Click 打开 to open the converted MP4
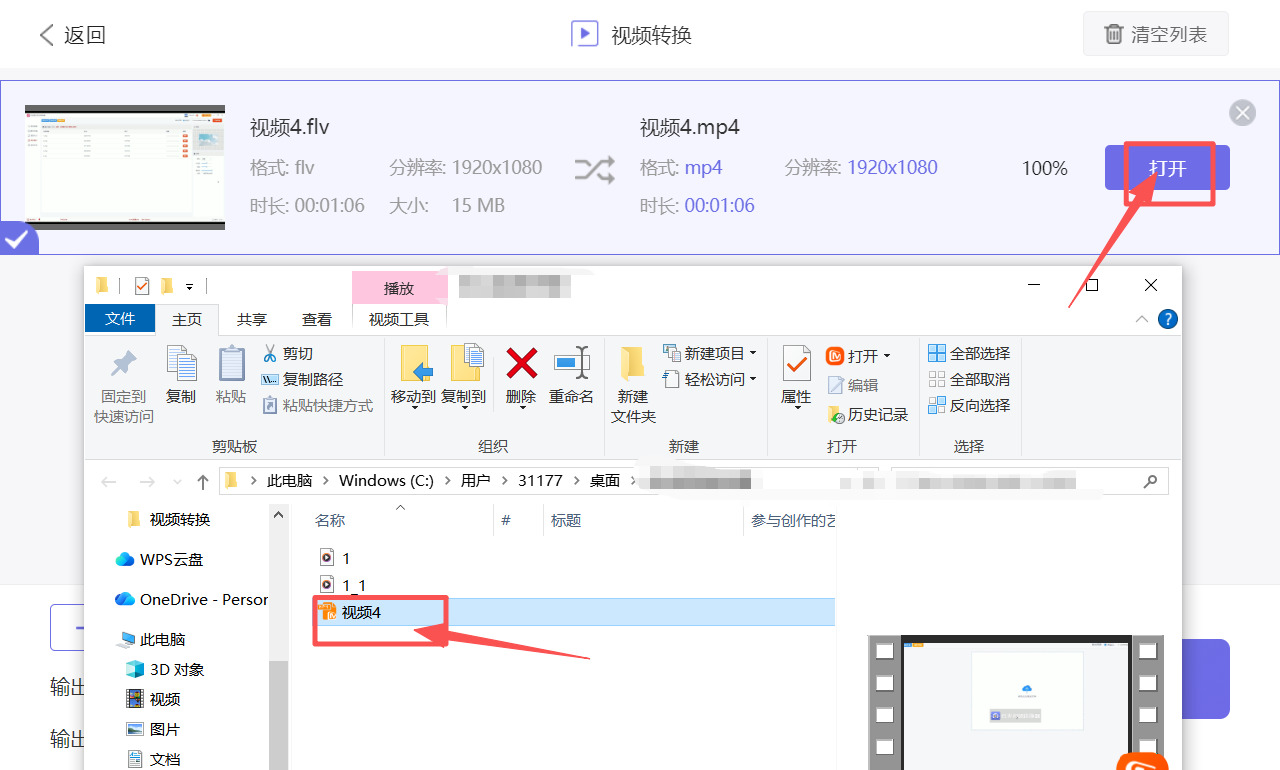This screenshot has height=770, width=1280. tap(1166, 169)
